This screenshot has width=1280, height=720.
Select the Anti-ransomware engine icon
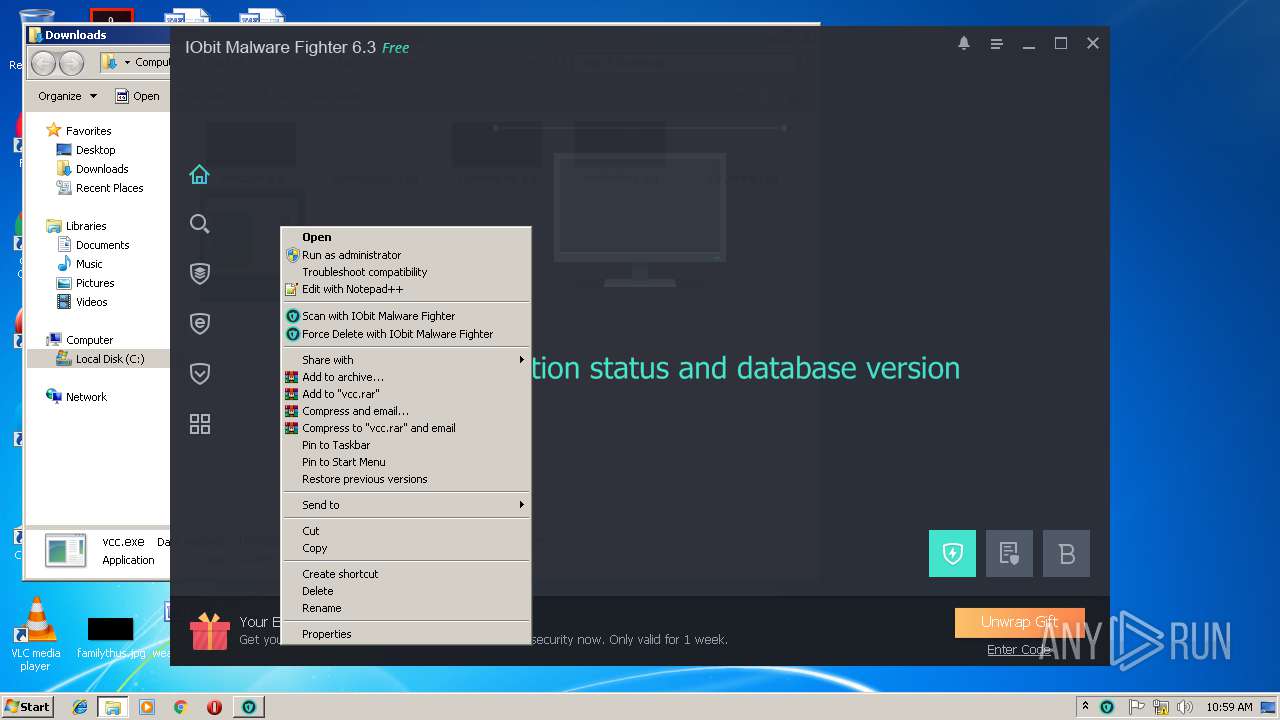[1009, 553]
